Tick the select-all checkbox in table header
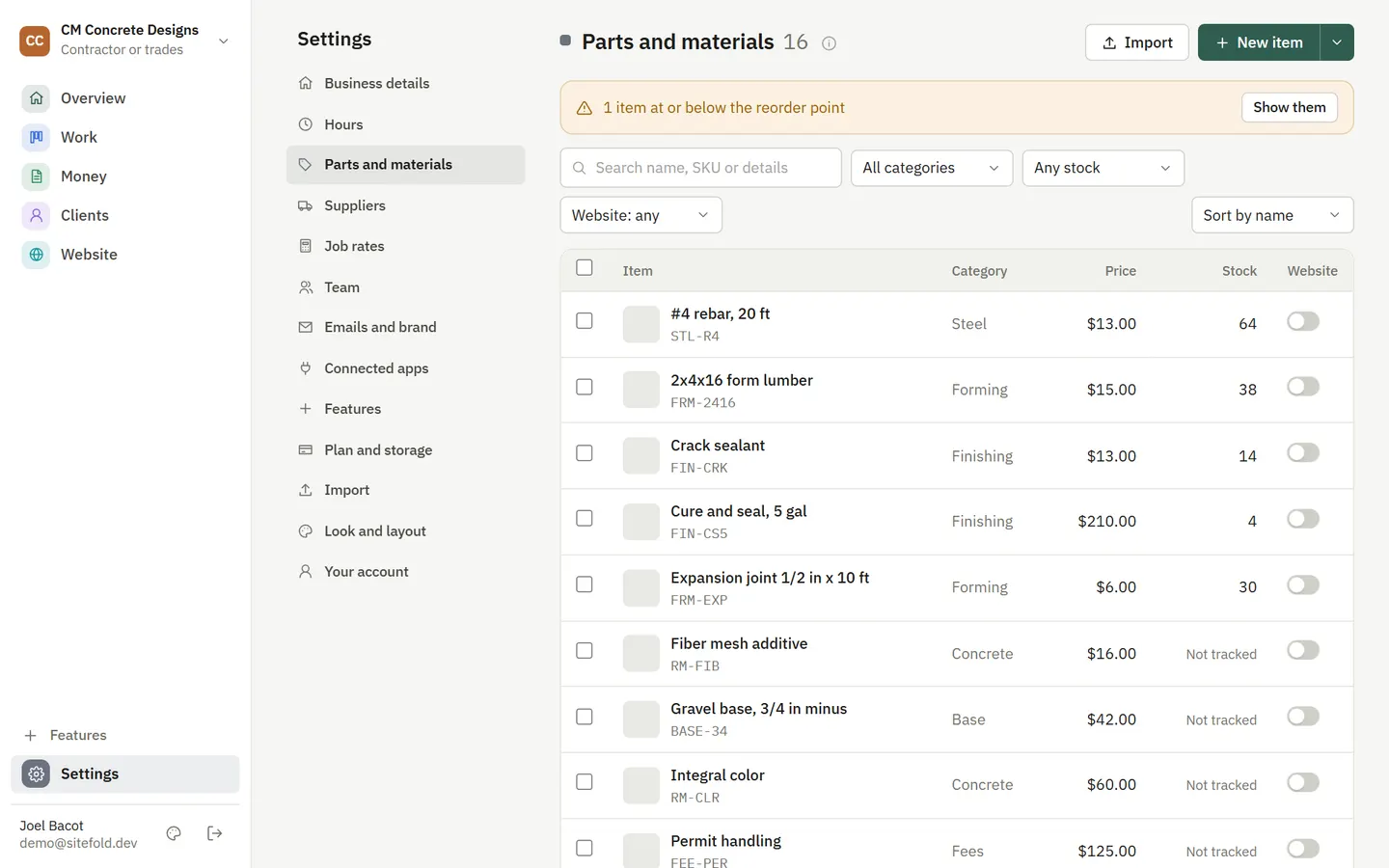The width and height of the screenshot is (1389, 868). pos(585,268)
